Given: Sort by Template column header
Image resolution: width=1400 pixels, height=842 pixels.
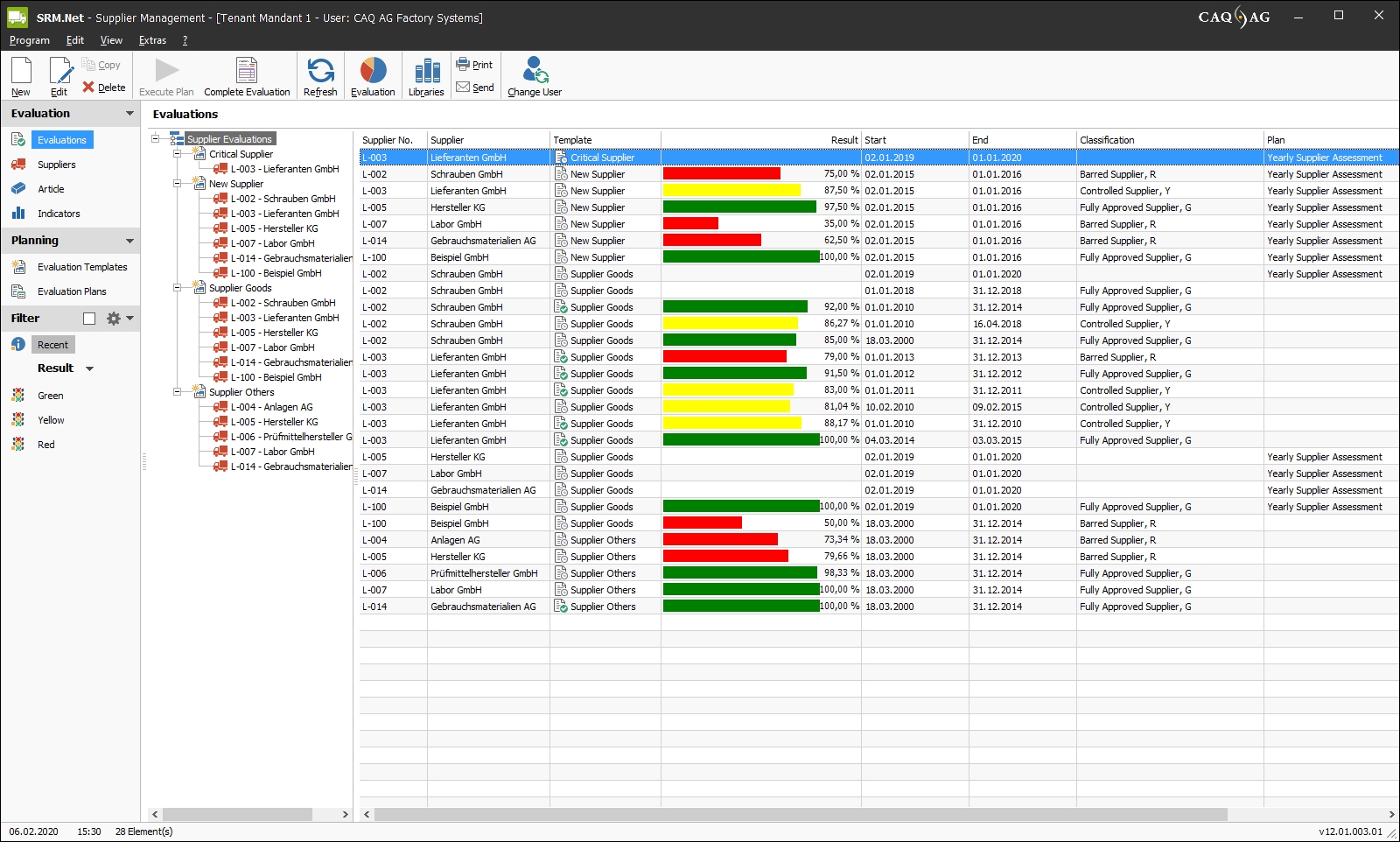Looking at the screenshot, I should 605,140.
